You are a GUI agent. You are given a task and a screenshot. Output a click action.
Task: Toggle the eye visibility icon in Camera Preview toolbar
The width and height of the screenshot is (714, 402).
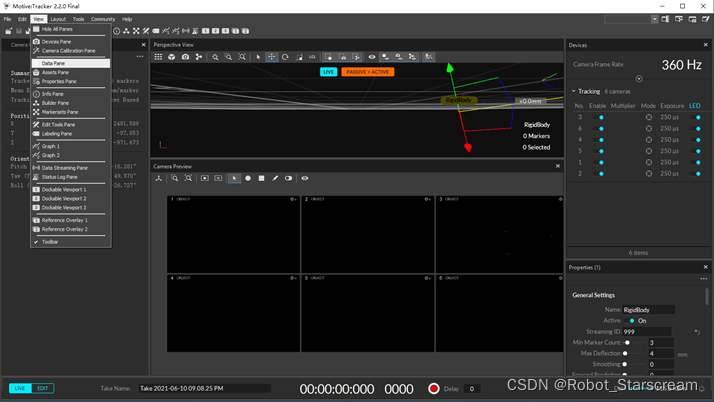pos(305,178)
